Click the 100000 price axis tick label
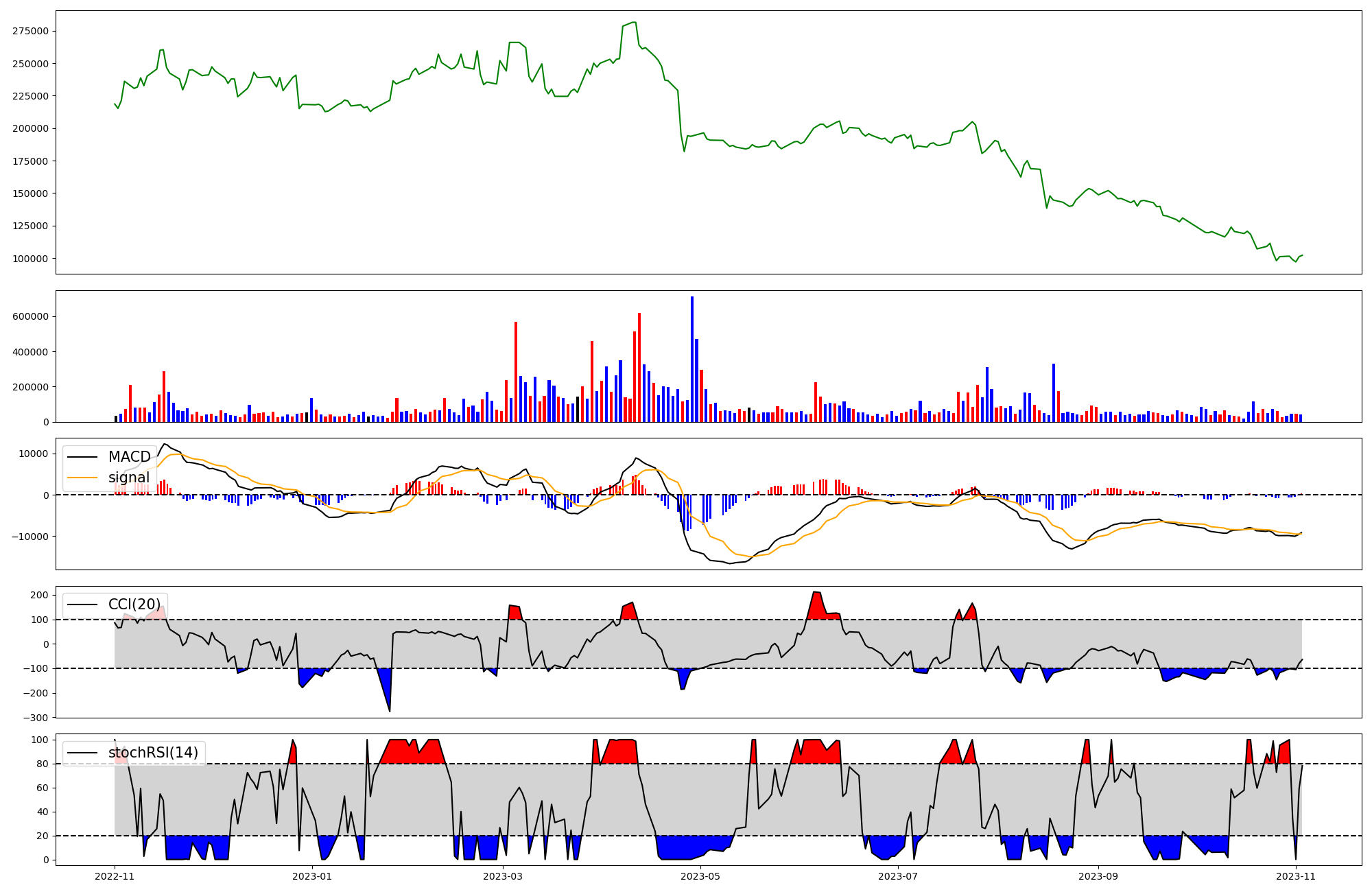Screen dimensions: 1372x892 [x=30, y=259]
